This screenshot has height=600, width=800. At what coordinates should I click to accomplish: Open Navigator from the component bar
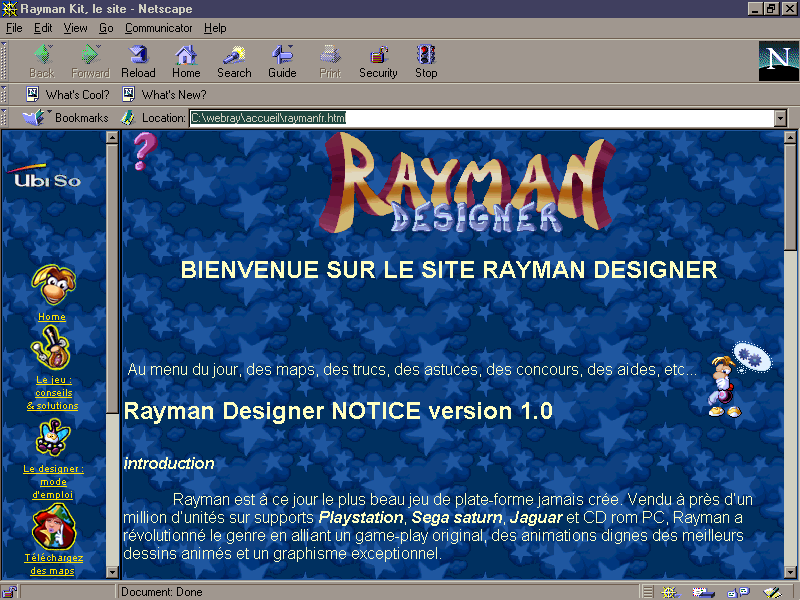pyautogui.click(x=669, y=592)
